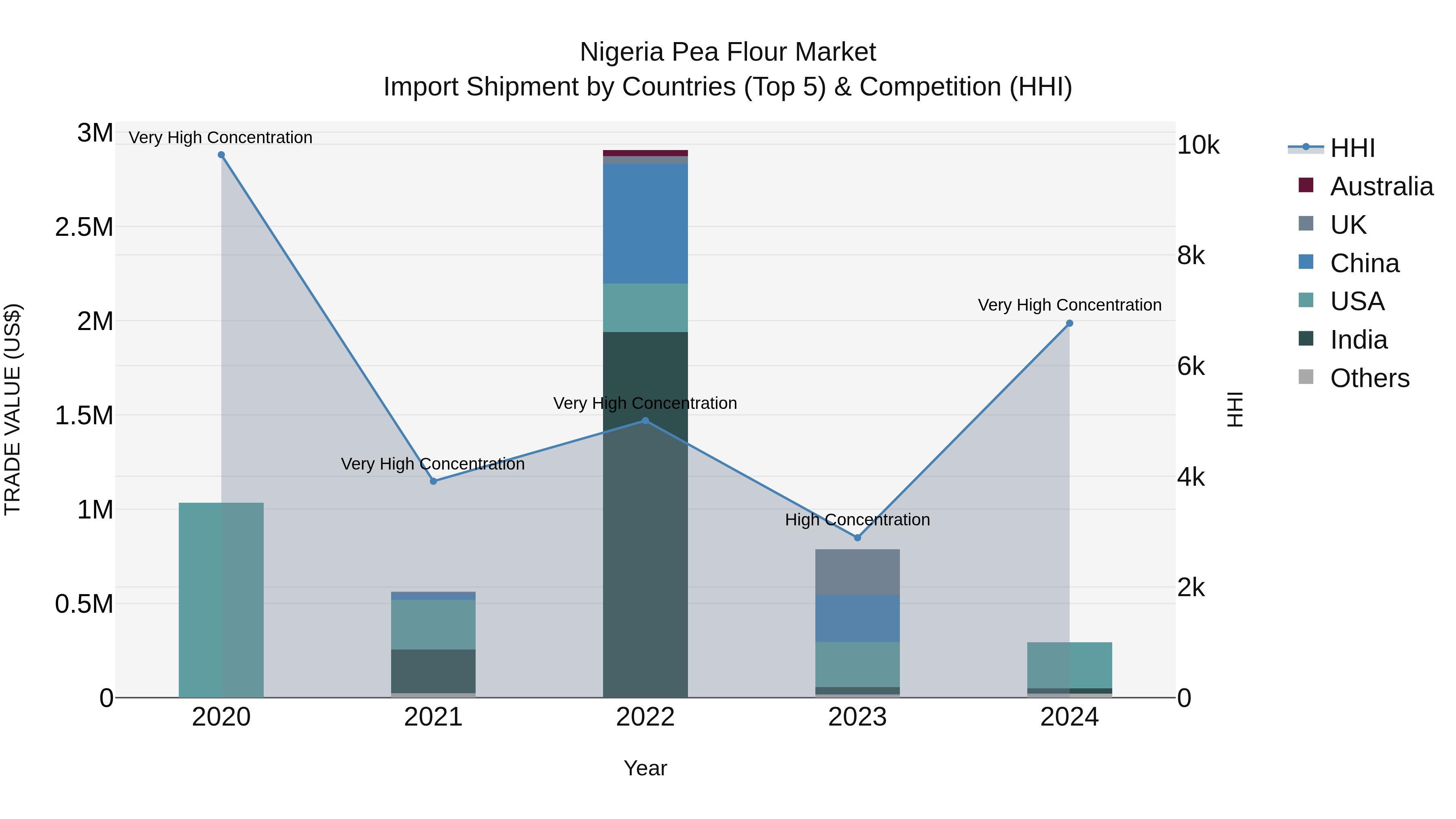Click the right 'HHI' axis title

[1236, 409]
